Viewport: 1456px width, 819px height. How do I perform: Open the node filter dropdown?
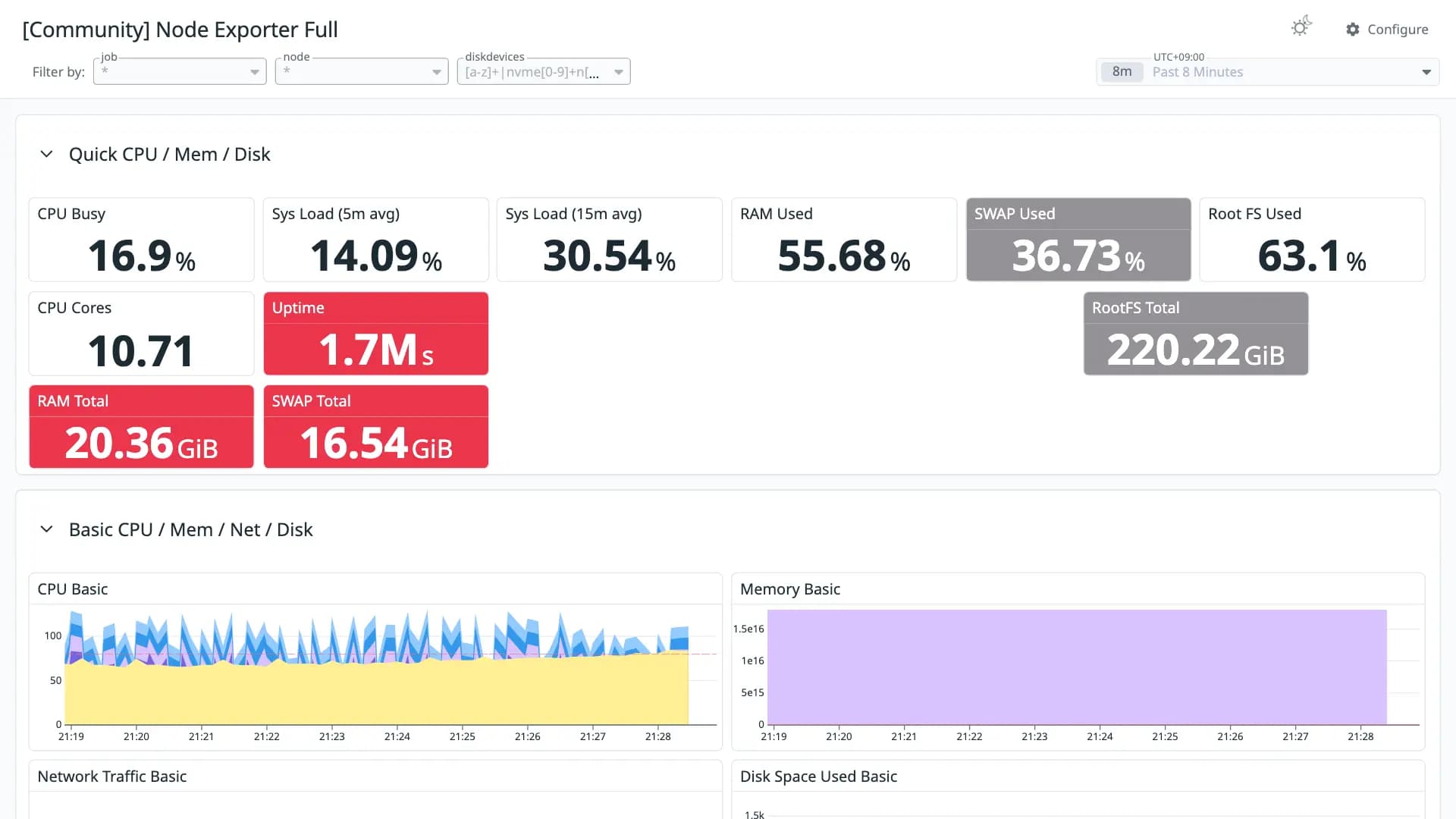pyautogui.click(x=362, y=71)
